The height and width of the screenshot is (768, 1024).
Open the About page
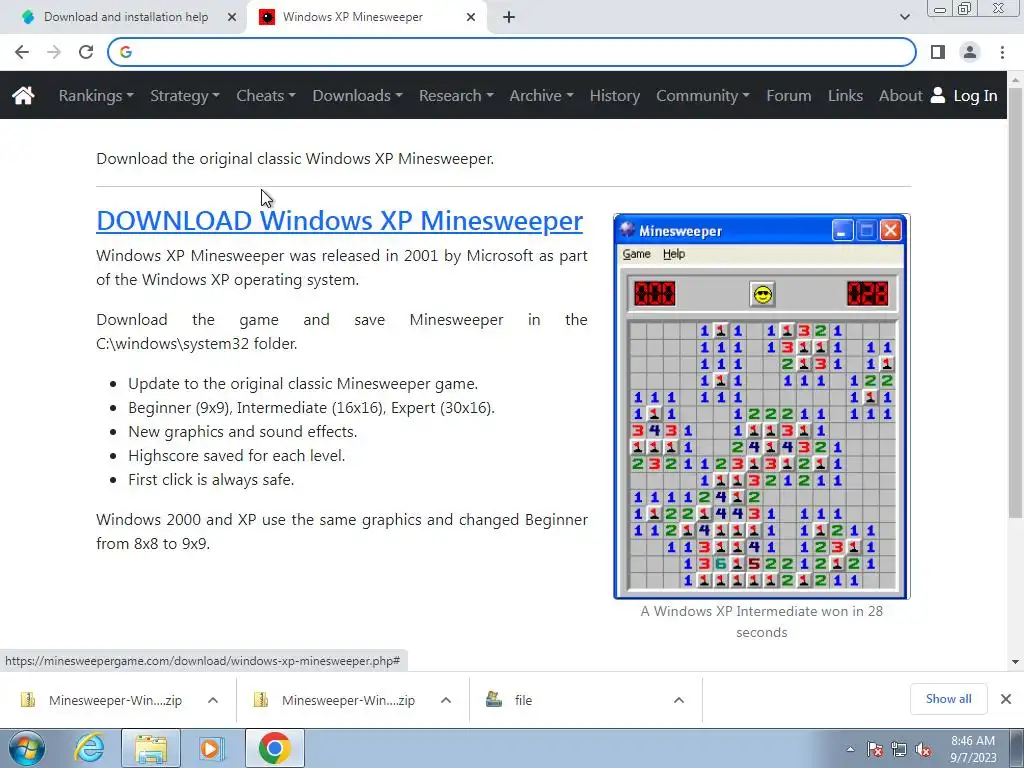900,96
